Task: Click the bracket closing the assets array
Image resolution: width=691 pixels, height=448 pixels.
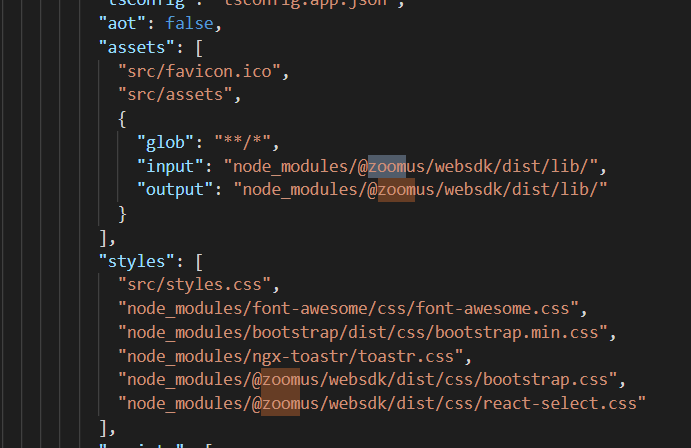Action: (x=103, y=238)
